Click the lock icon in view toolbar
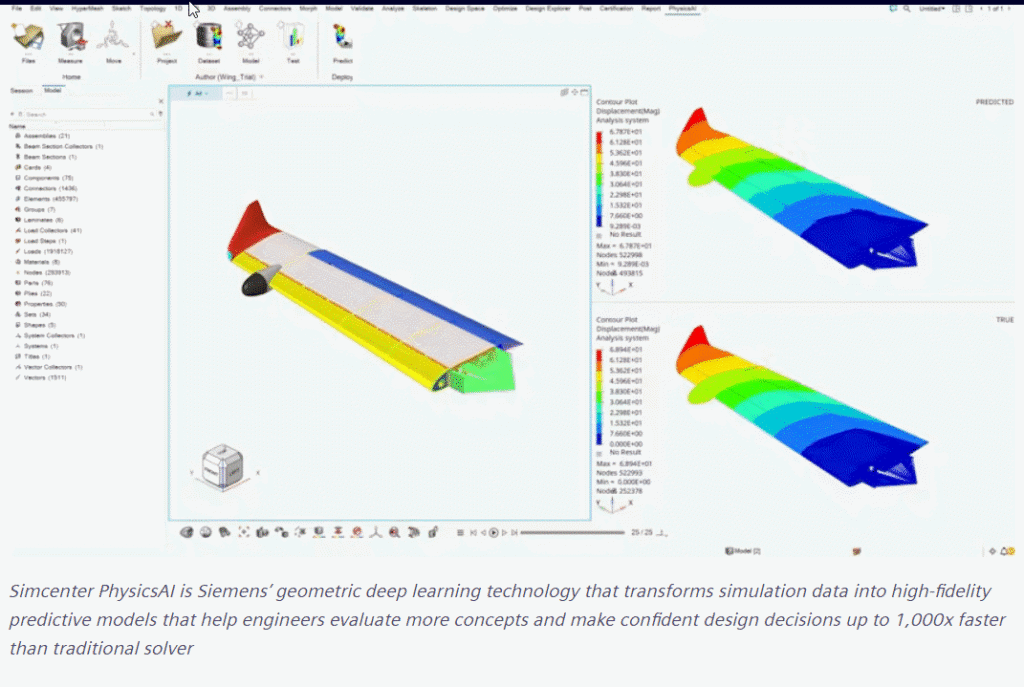The image size is (1024, 687). tap(432, 533)
